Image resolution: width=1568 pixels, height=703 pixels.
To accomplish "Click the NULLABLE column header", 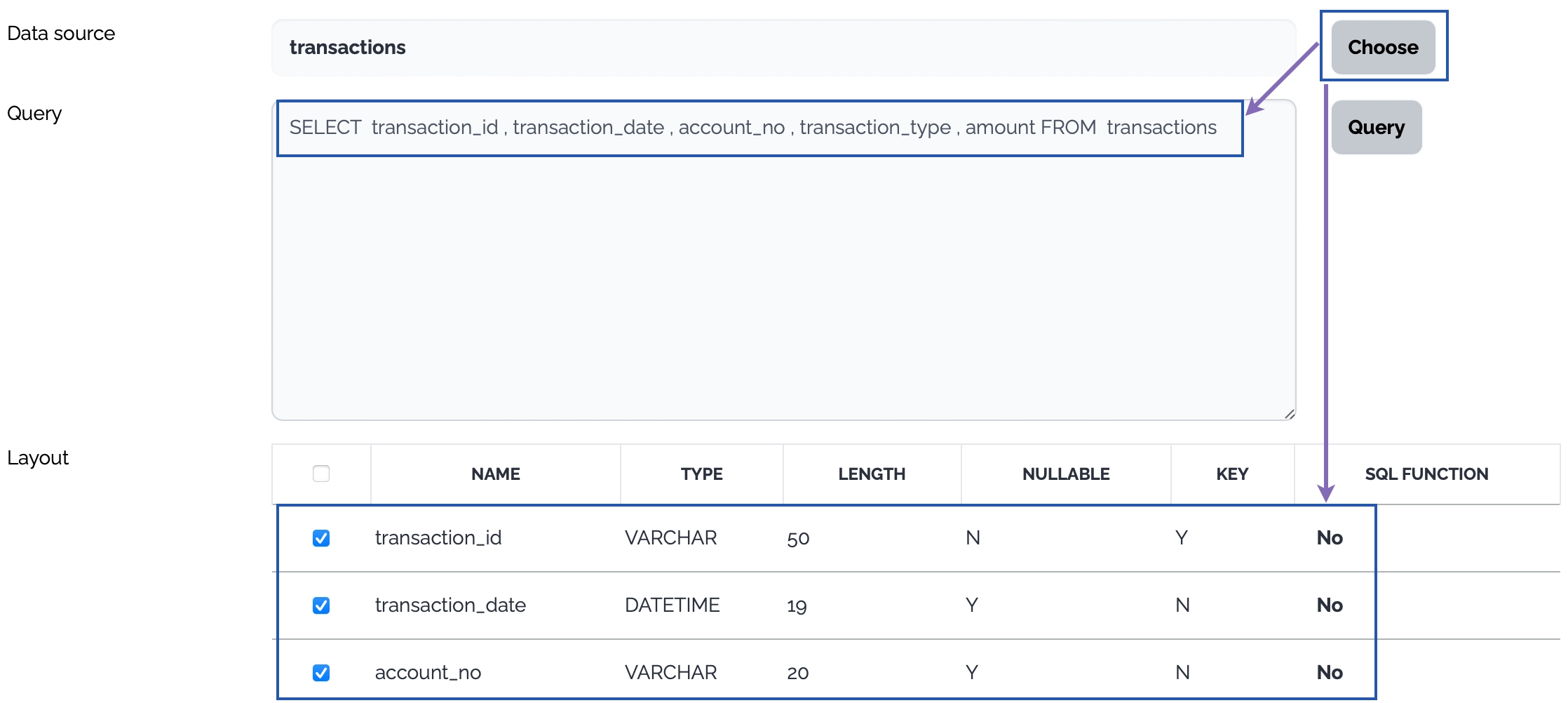I will coord(1065,474).
